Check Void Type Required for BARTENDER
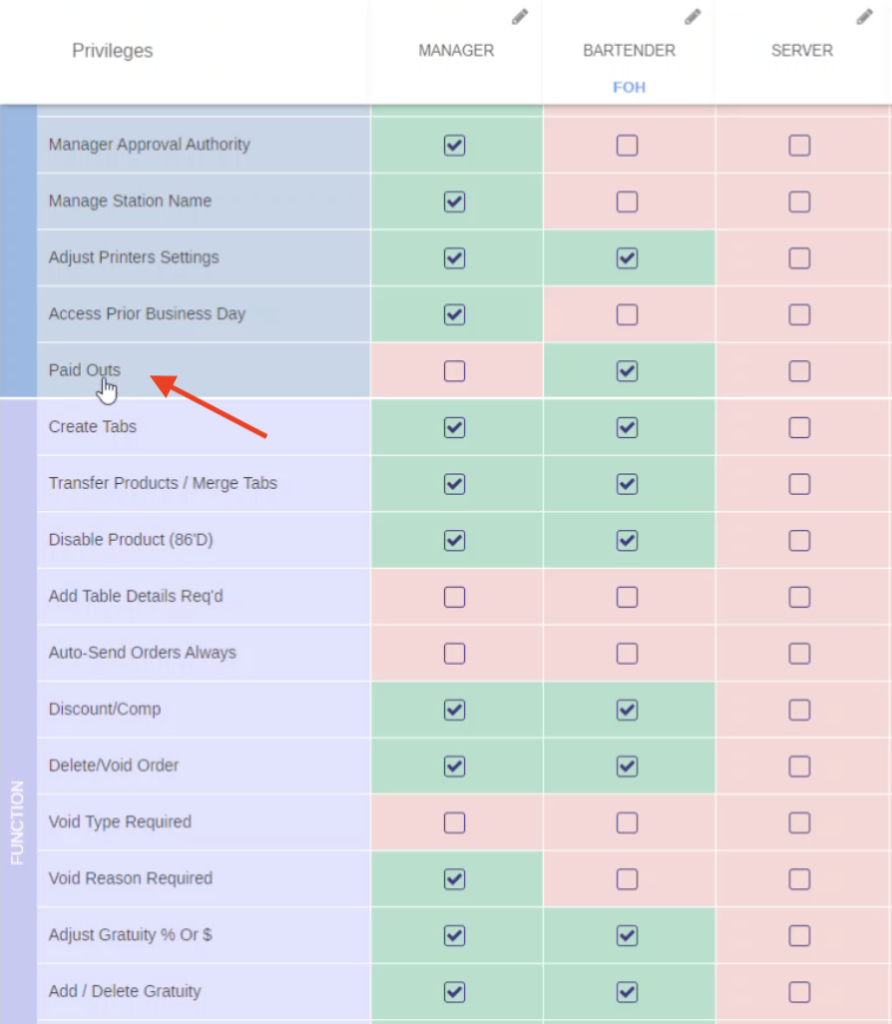This screenshot has width=892, height=1024. (x=627, y=823)
